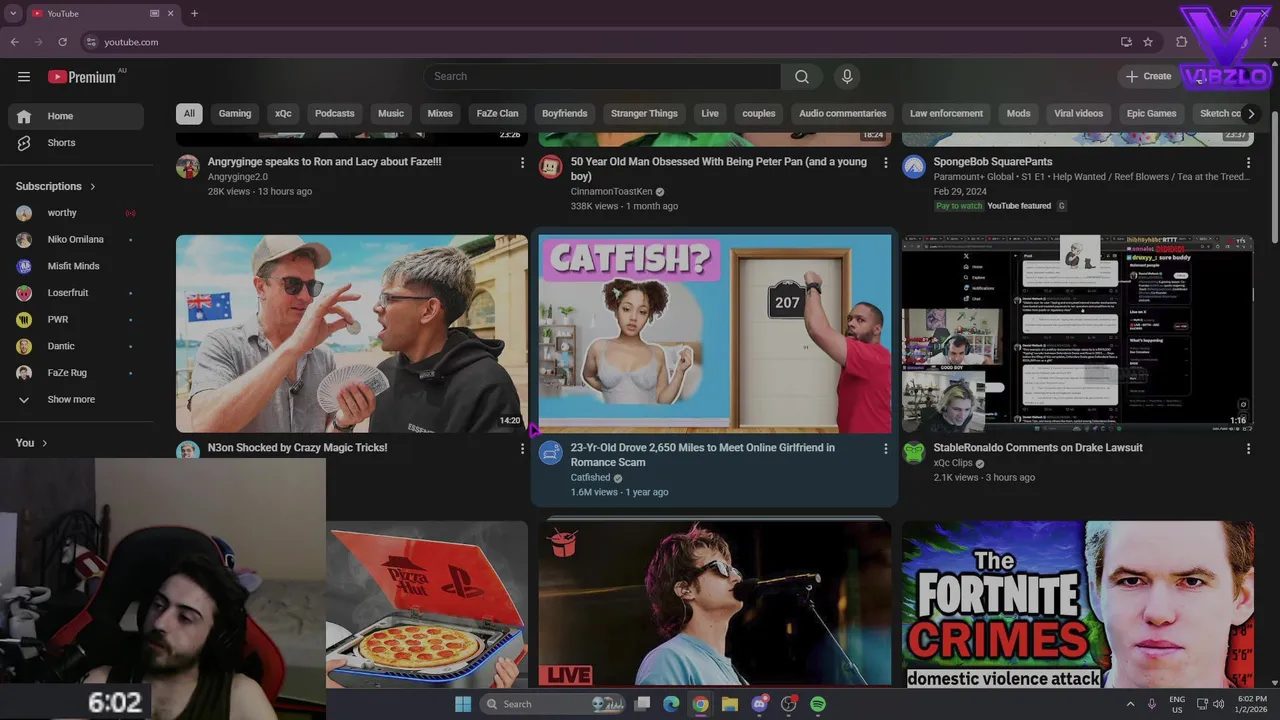
Task: Select the Mixes filter chip
Action: point(440,113)
